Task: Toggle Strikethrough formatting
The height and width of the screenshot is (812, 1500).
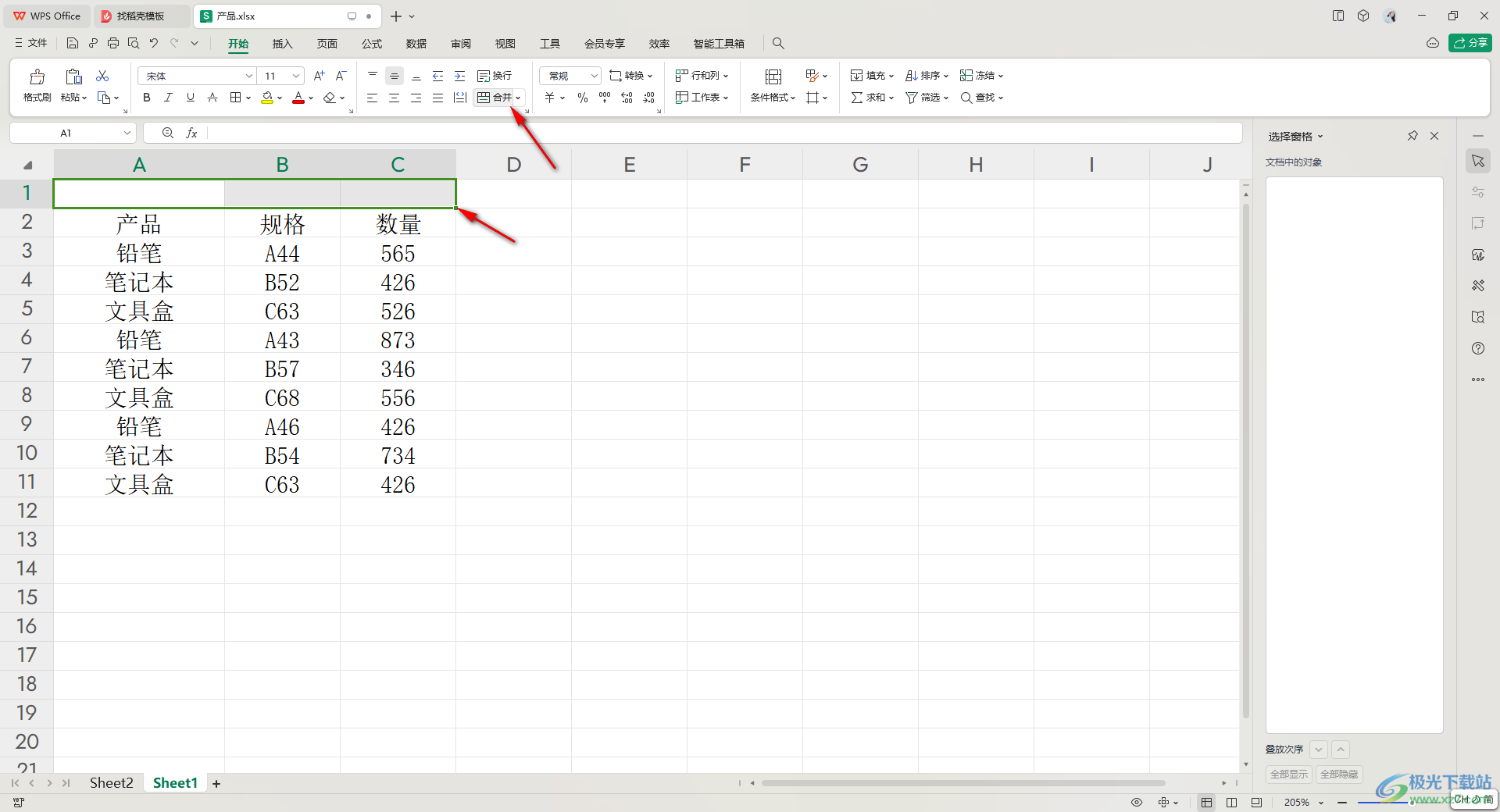Action: click(x=212, y=98)
